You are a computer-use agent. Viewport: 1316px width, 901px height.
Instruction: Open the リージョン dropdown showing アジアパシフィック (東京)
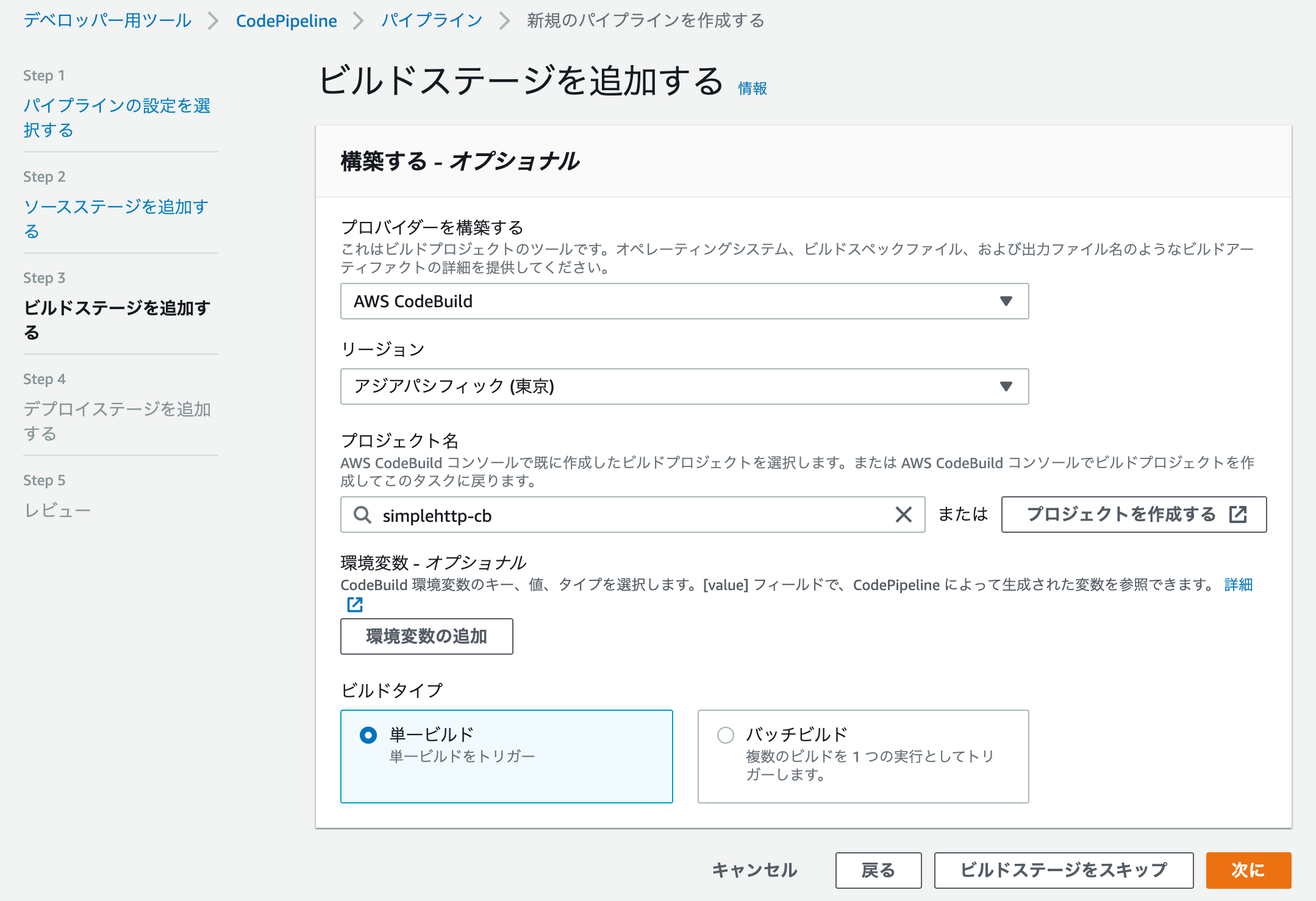pos(683,386)
